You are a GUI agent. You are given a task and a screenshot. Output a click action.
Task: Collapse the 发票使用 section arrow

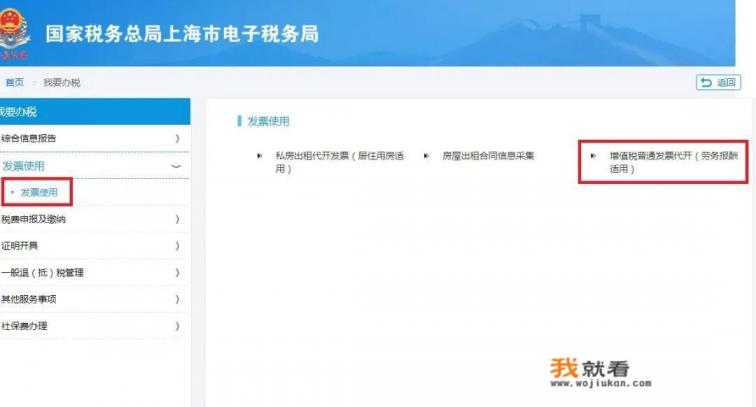[176, 166]
